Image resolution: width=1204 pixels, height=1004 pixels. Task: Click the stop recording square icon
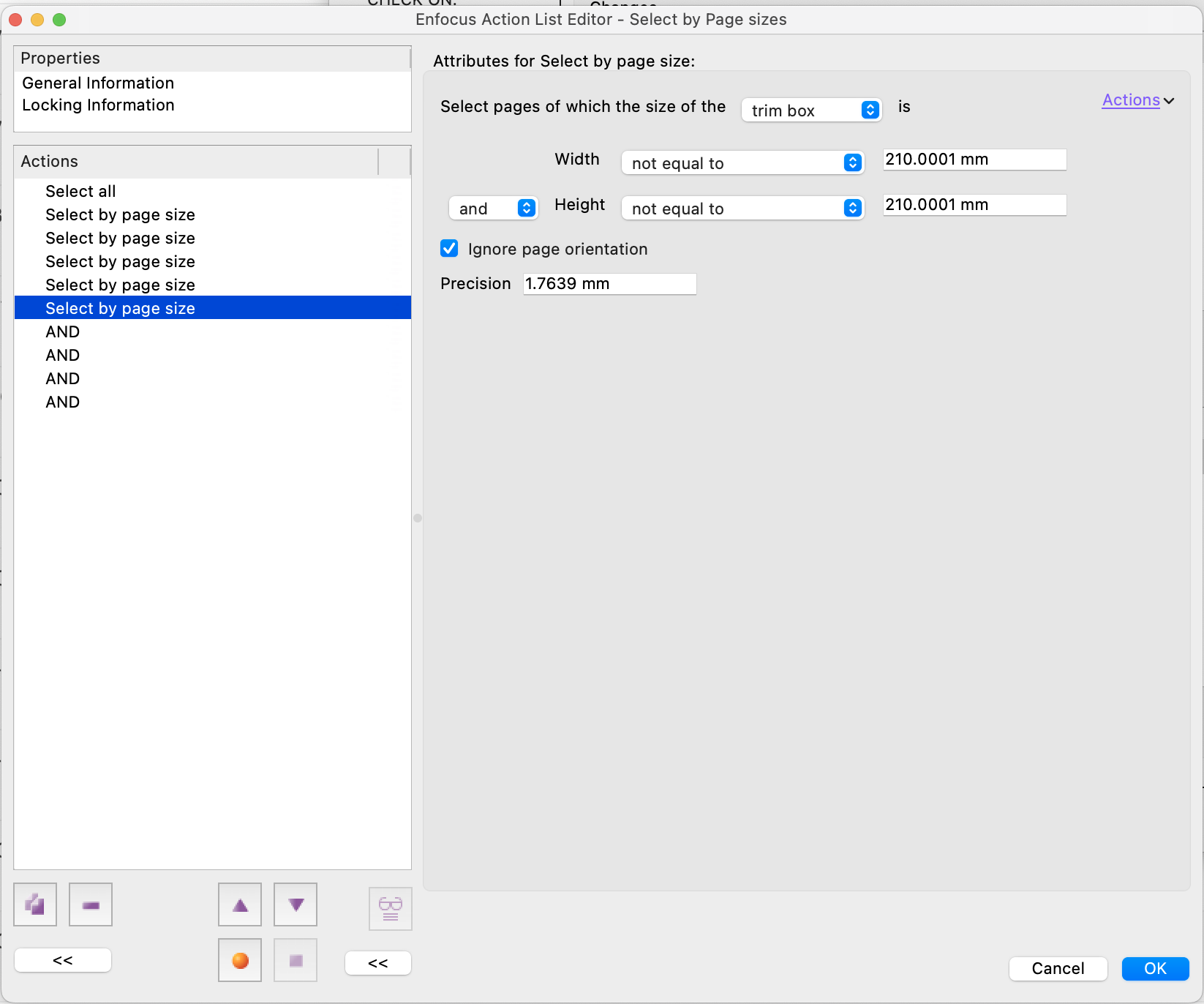click(x=296, y=960)
